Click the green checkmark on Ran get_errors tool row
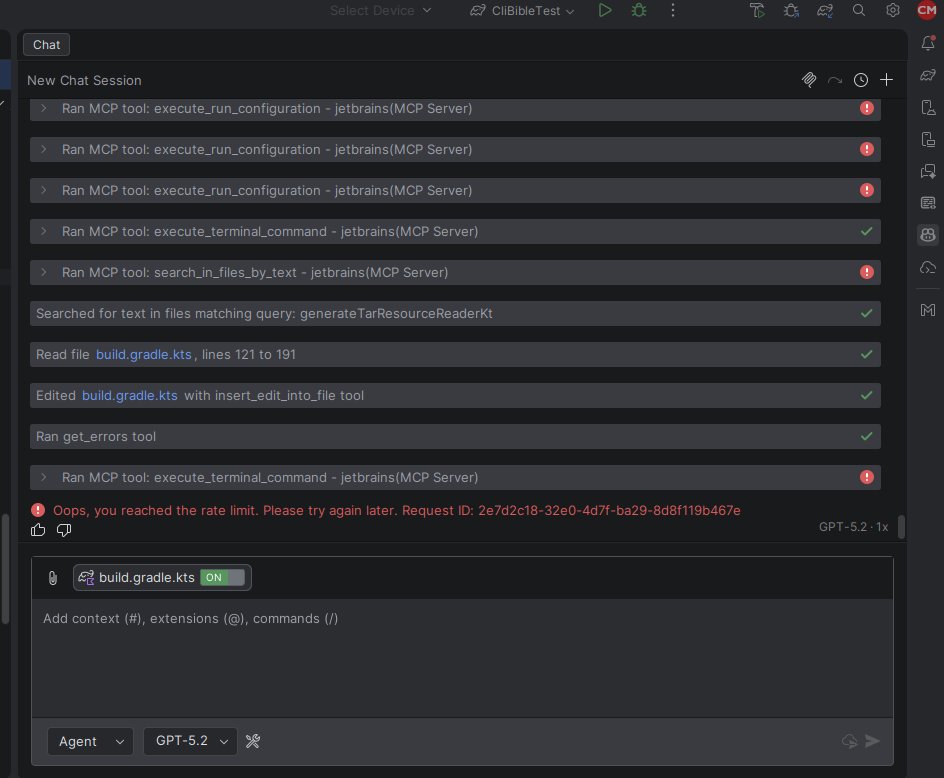 pos(866,436)
